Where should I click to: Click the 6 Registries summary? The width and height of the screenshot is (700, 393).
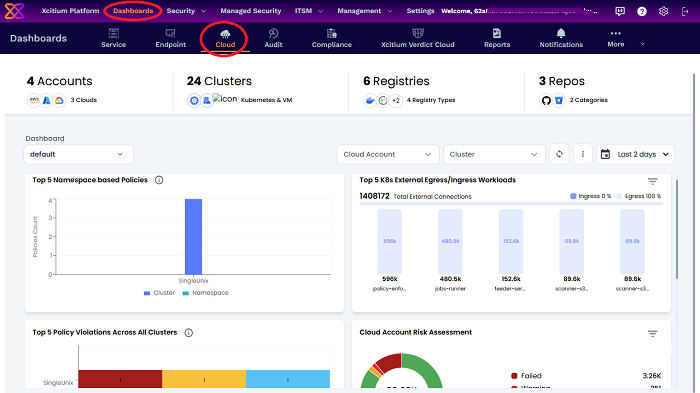pyautogui.click(x=396, y=81)
